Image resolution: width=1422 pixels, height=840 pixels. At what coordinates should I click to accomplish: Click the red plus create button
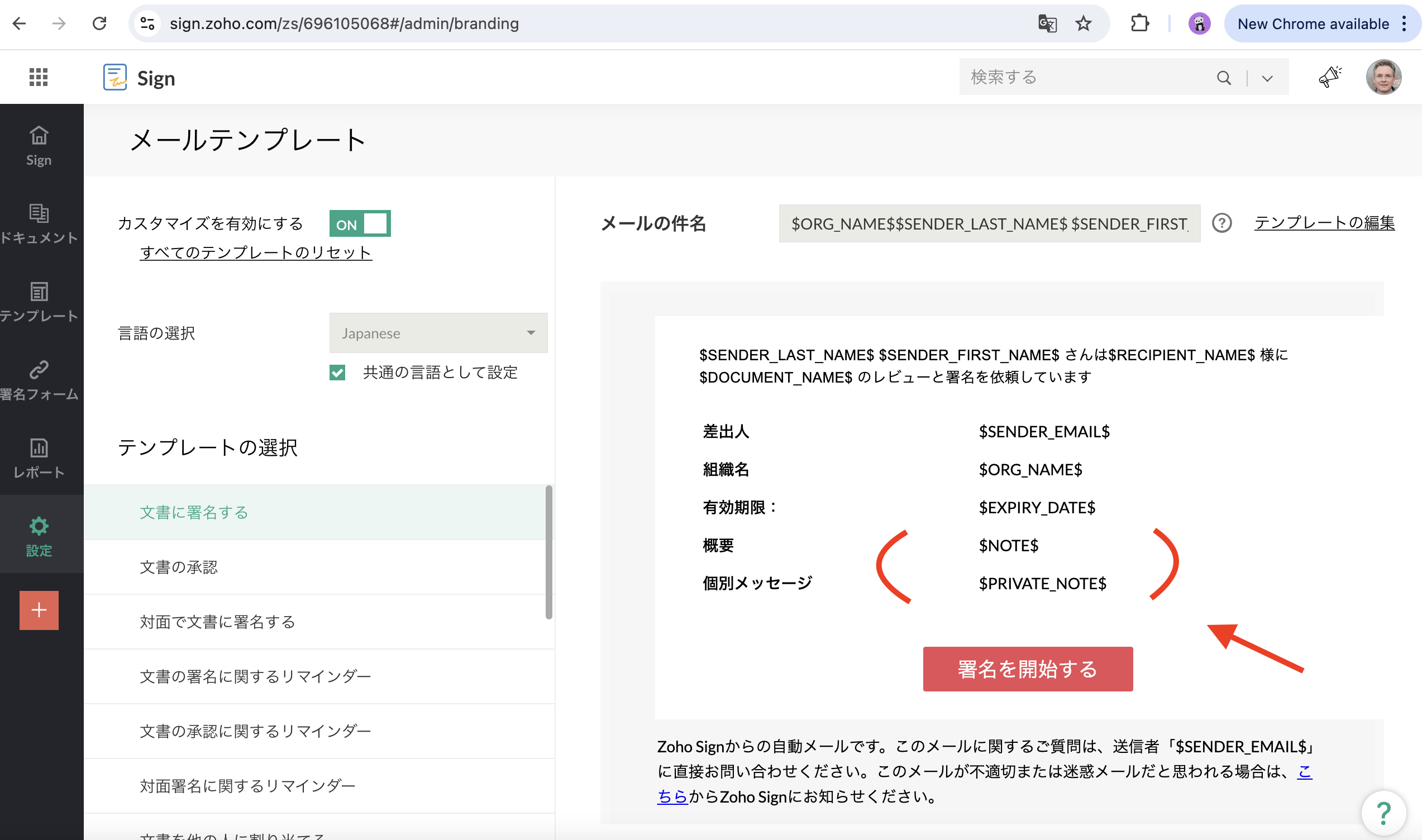(x=39, y=610)
